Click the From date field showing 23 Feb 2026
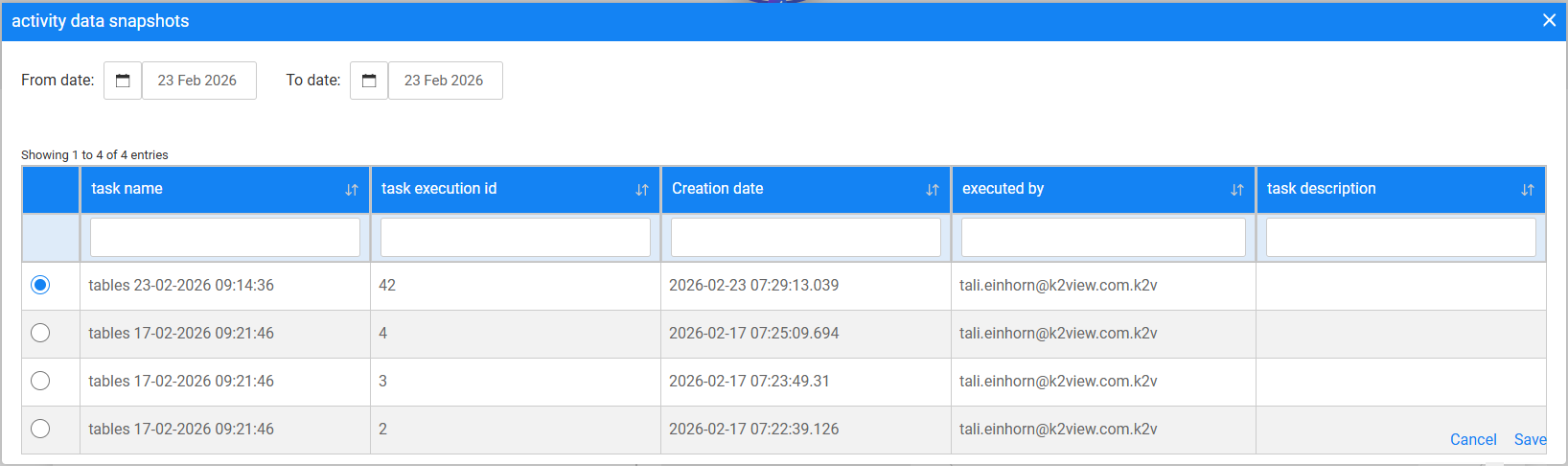The height and width of the screenshot is (466, 1568). click(198, 81)
